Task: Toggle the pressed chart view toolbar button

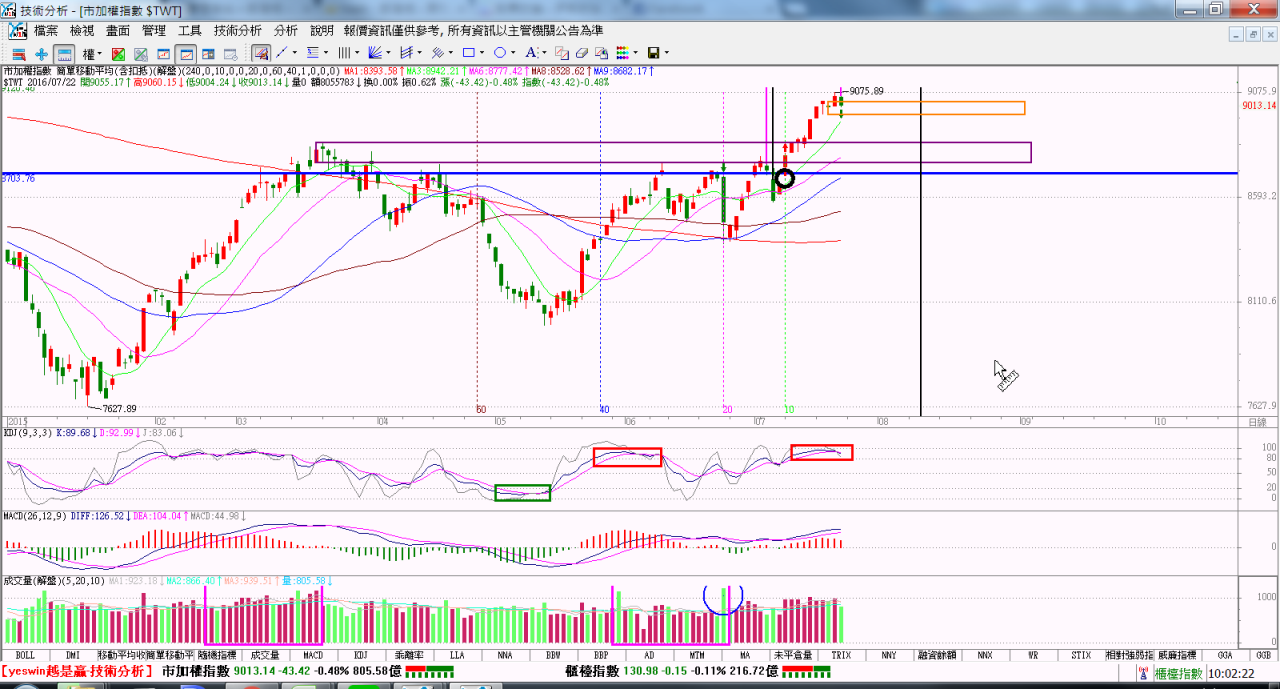Action: coord(186,53)
